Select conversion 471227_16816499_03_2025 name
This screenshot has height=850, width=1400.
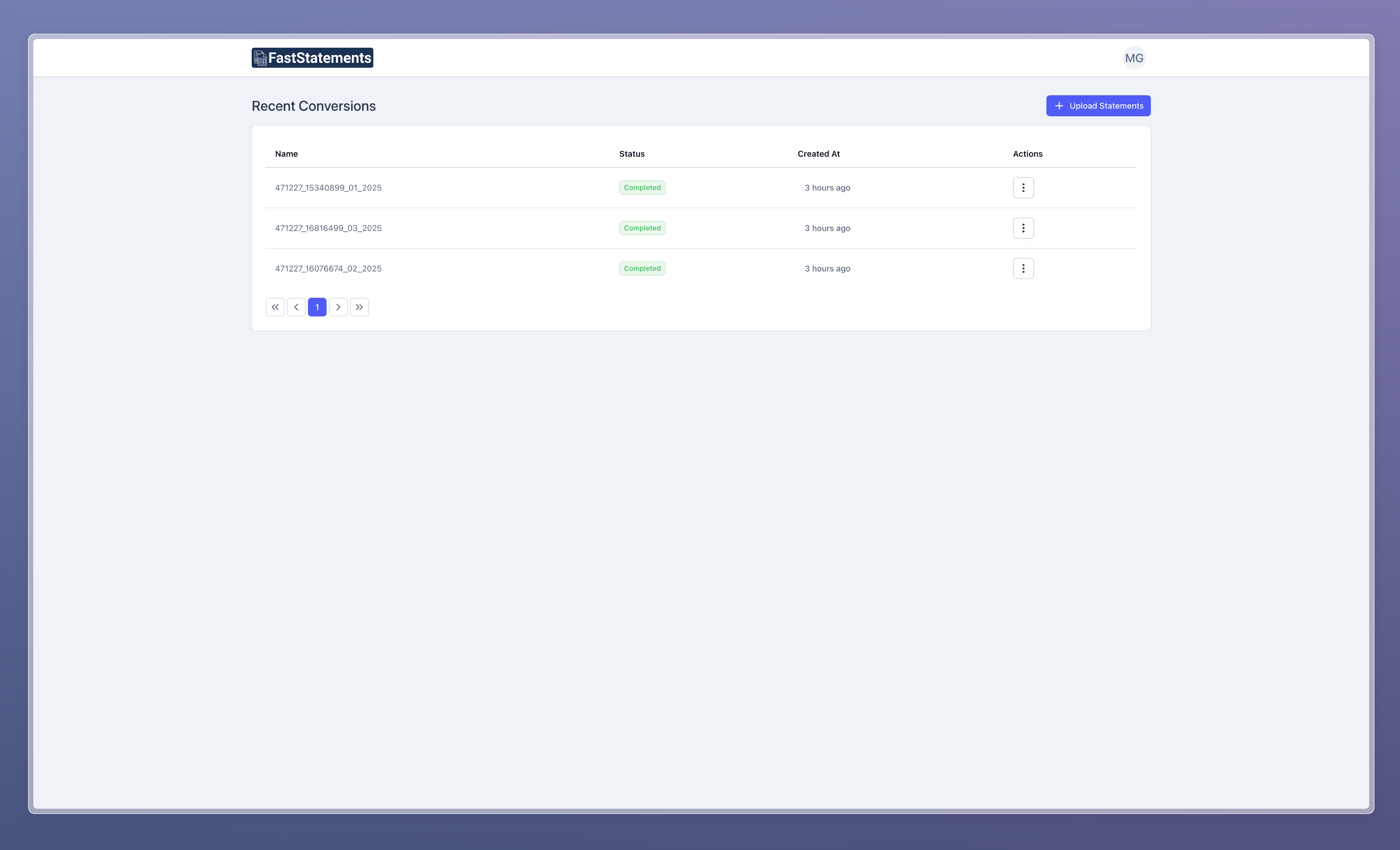(x=328, y=228)
